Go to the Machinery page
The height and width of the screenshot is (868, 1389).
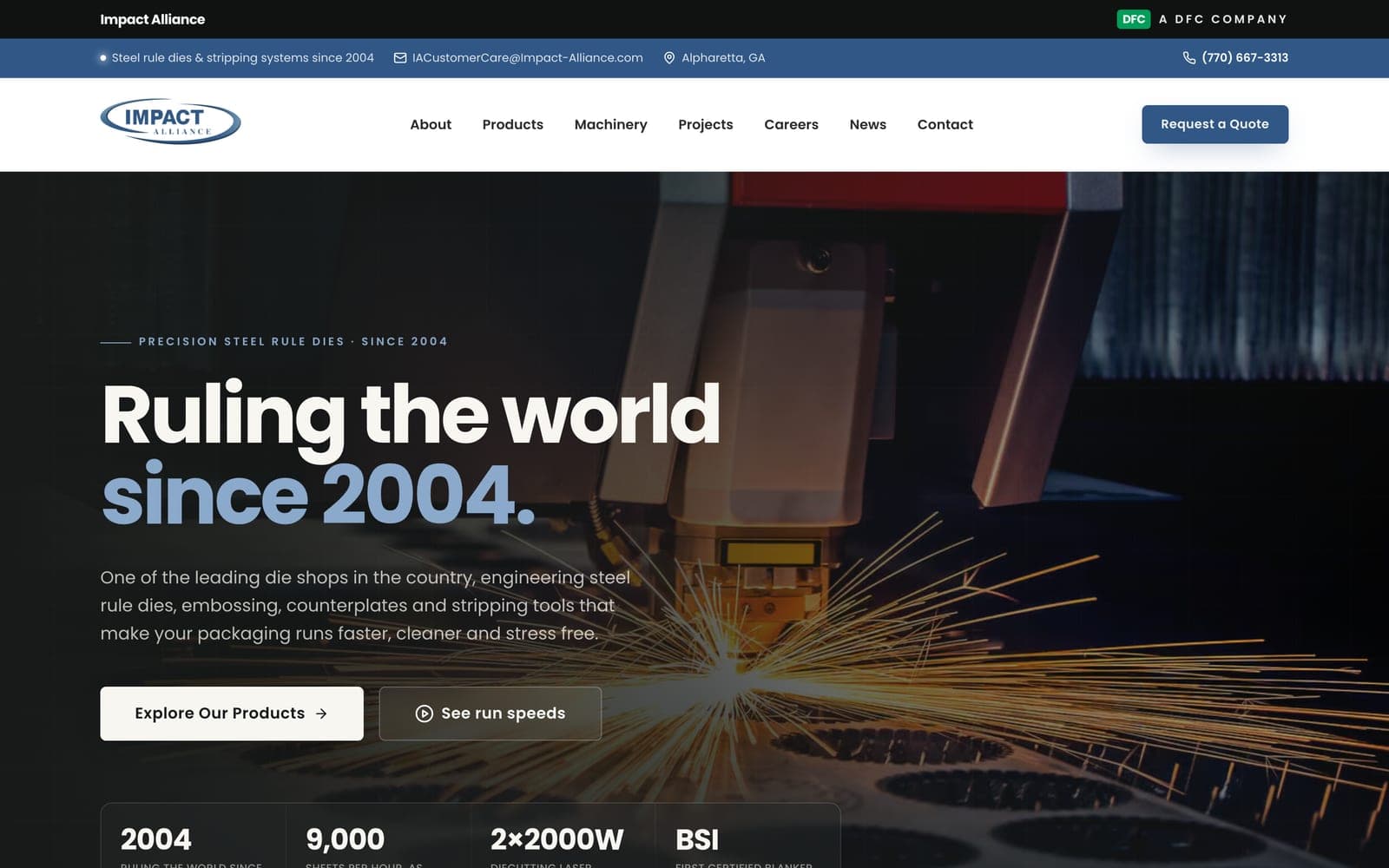point(610,124)
